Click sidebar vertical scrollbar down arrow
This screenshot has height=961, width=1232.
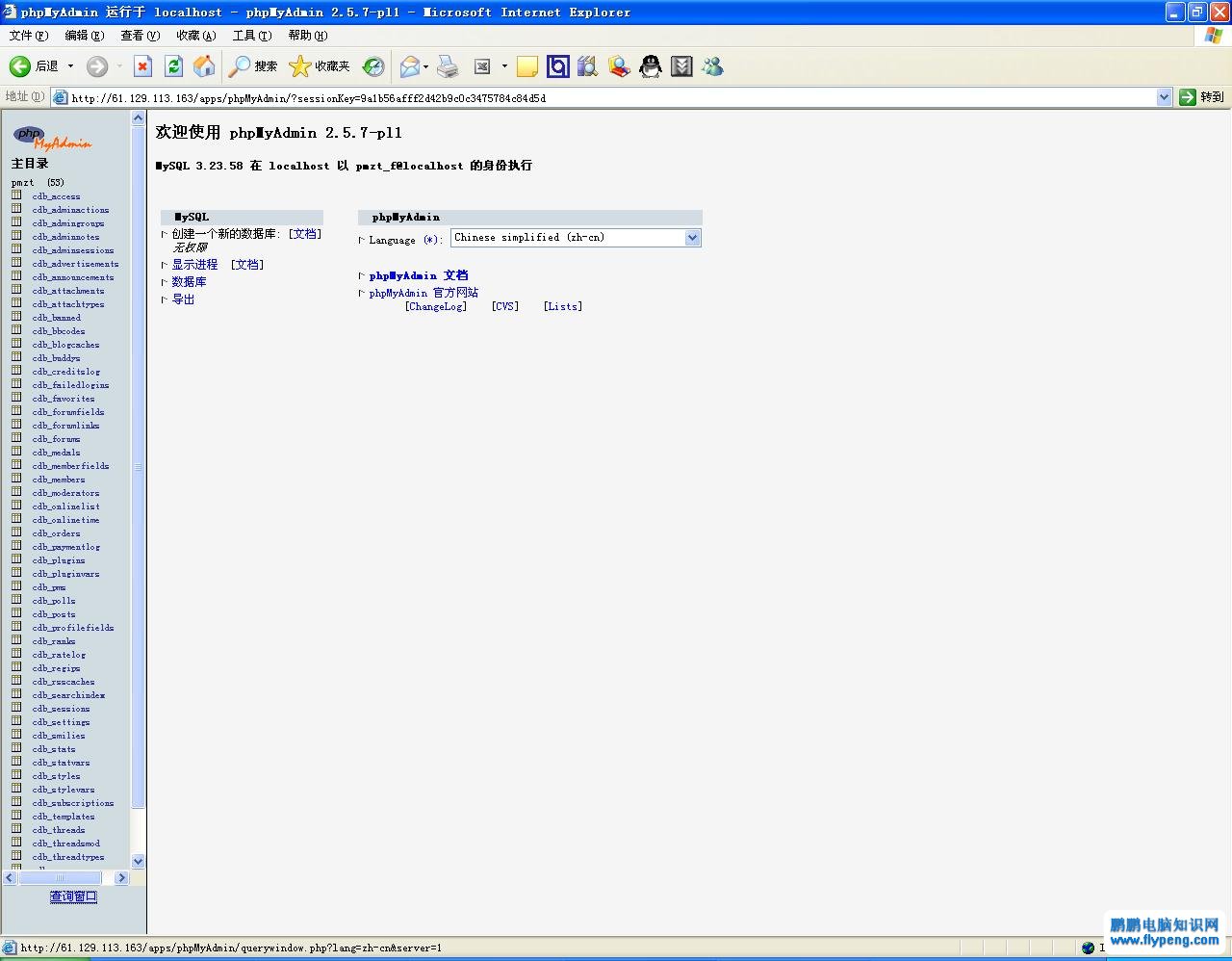[138, 861]
